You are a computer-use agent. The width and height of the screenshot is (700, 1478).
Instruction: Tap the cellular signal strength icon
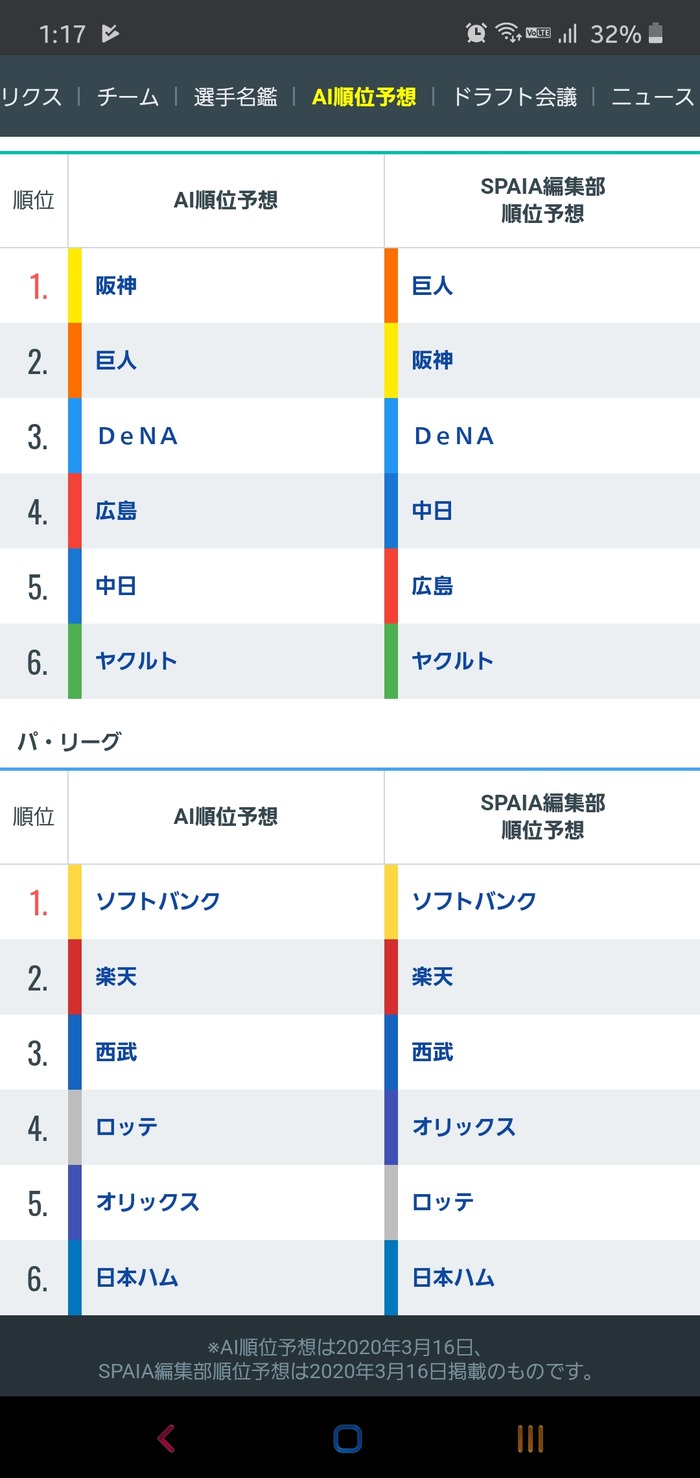click(x=567, y=33)
